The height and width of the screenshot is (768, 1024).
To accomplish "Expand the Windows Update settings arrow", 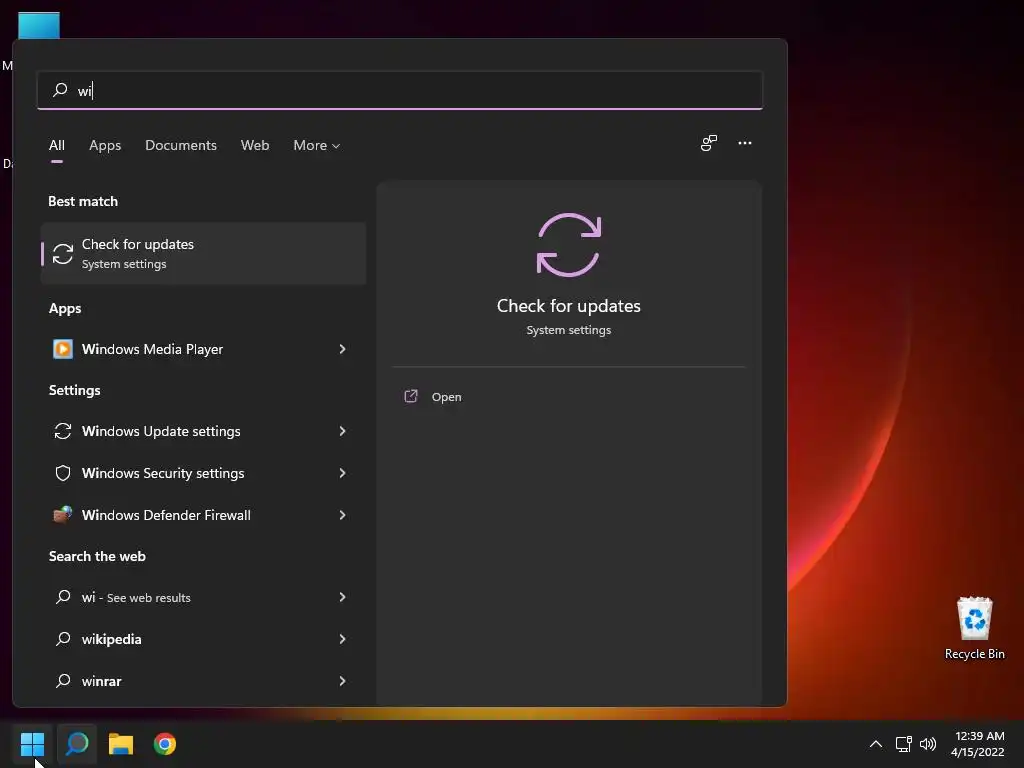I will (342, 431).
